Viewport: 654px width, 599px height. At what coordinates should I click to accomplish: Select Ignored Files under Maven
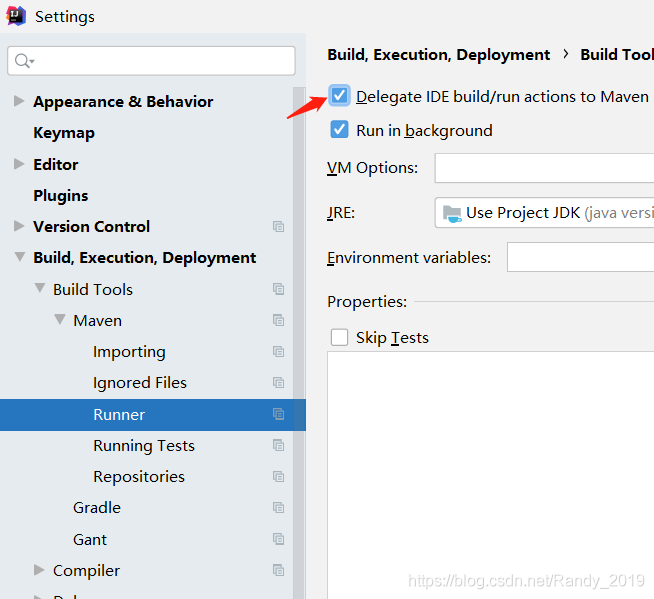tap(140, 383)
